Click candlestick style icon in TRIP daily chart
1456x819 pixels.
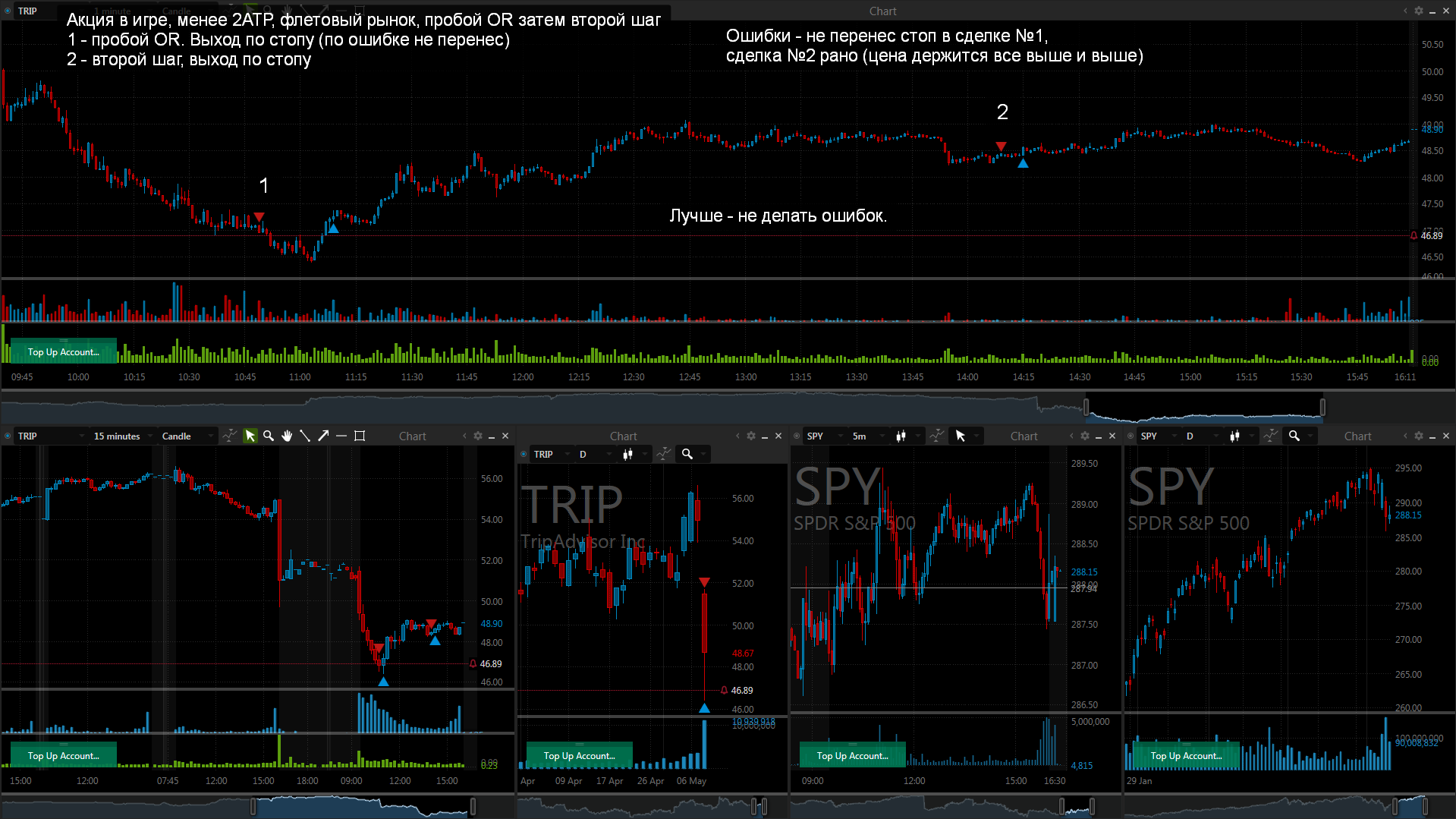pos(627,454)
